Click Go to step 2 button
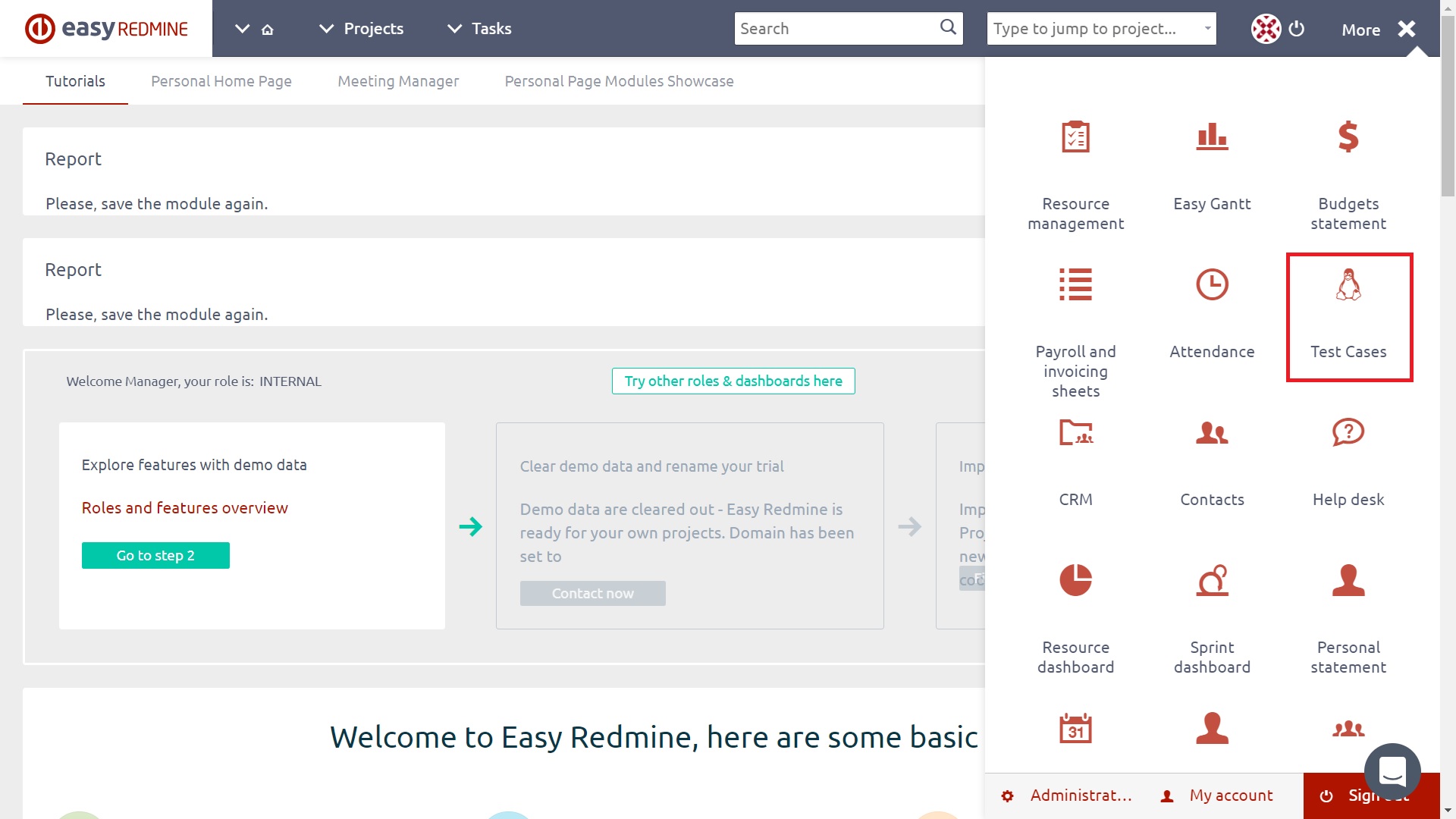 [155, 555]
